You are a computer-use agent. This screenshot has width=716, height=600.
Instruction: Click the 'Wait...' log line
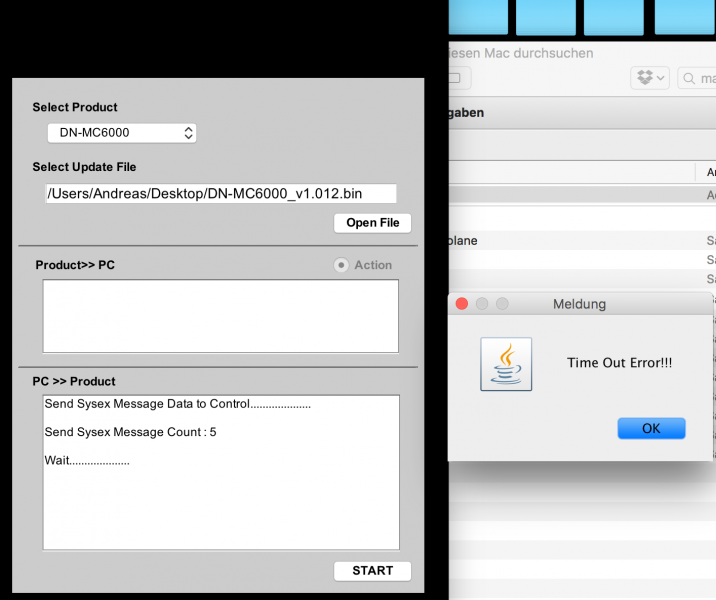[x=87, y=460]
